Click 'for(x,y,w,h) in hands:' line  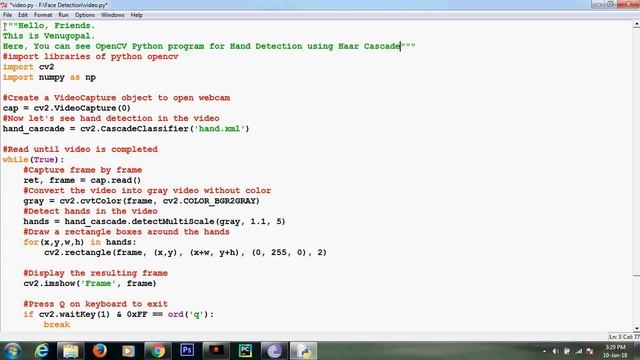click(80, 242)
